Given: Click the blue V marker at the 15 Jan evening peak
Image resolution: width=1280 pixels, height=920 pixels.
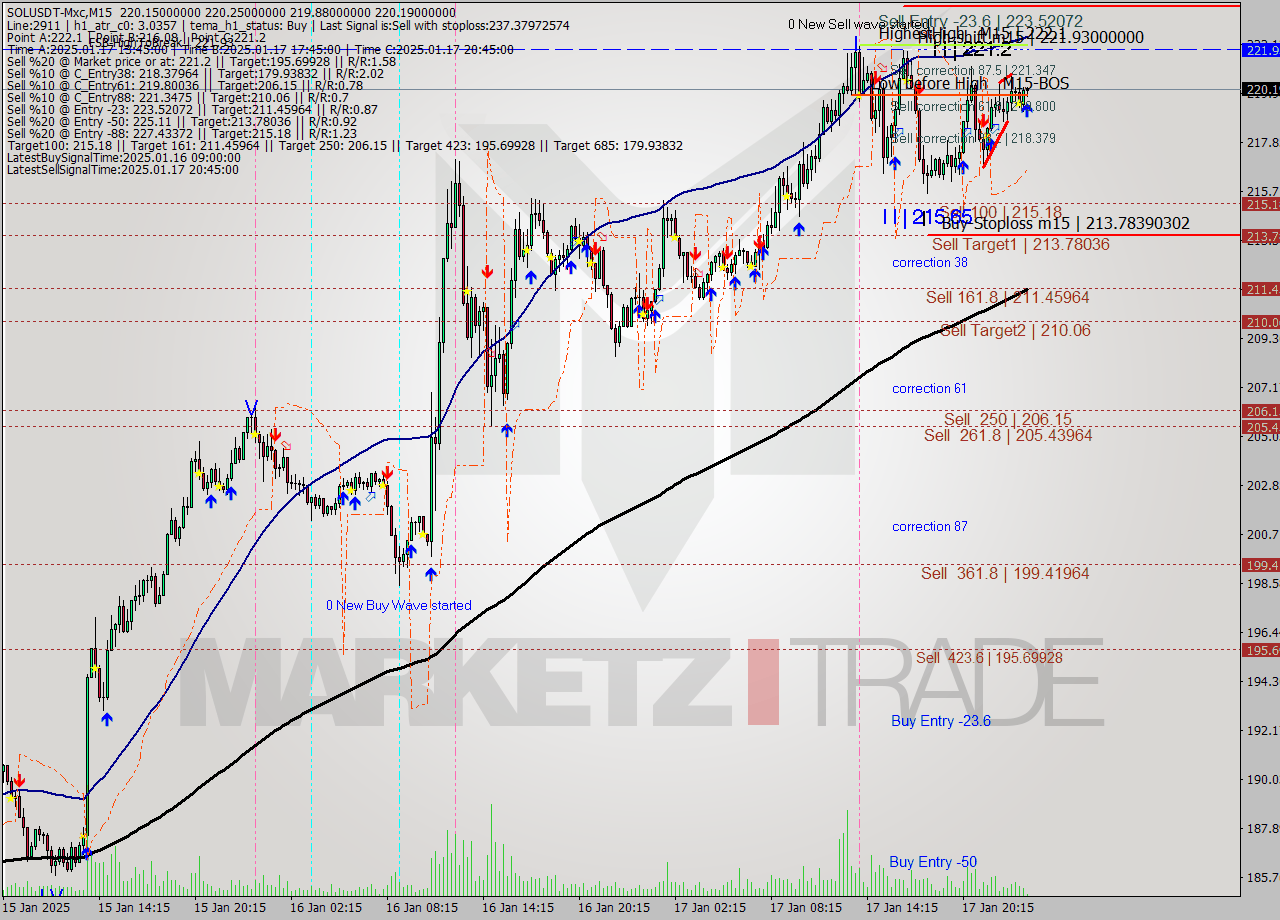Looking at the screenshot, I should (251, 407).
